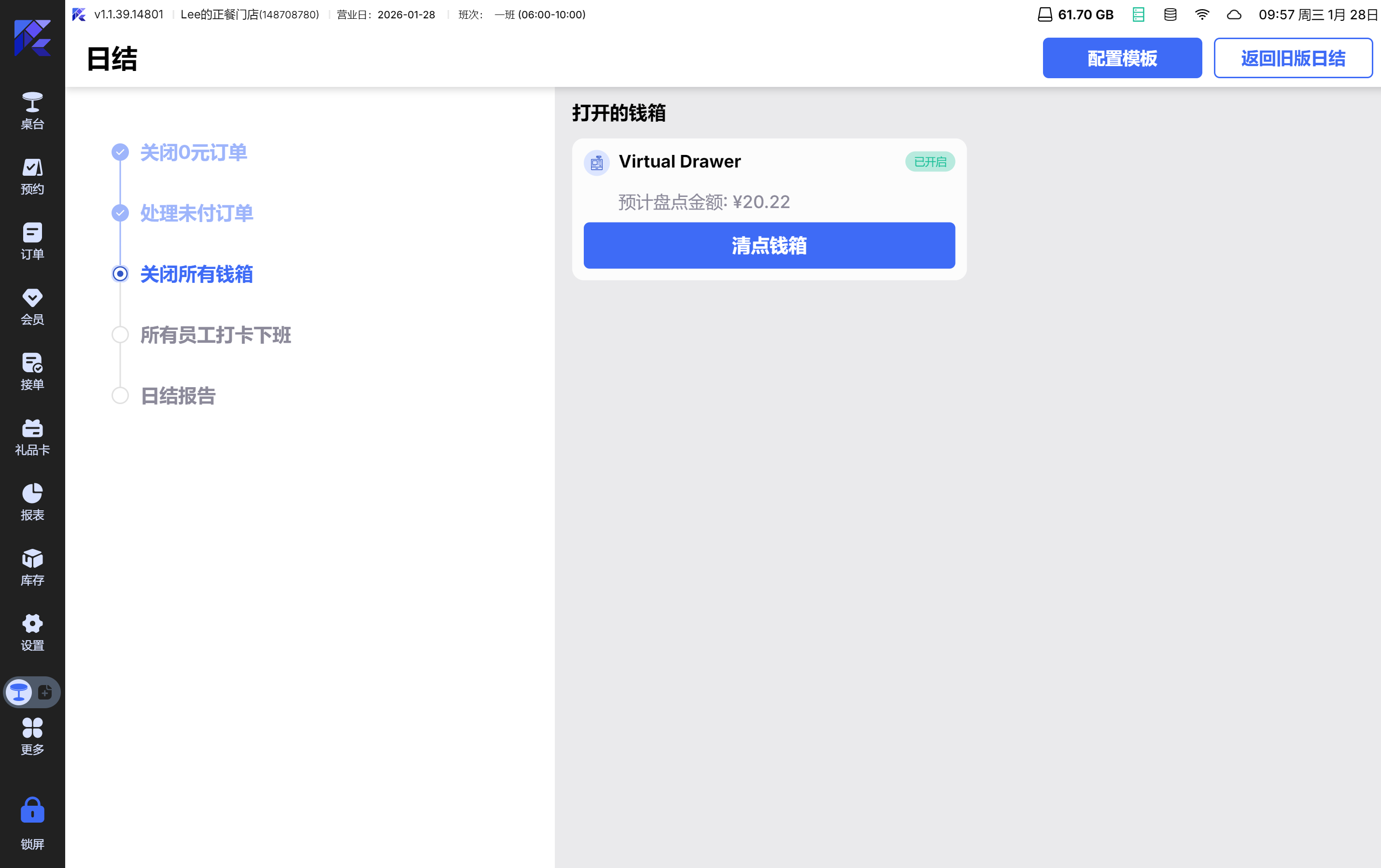Select the 关闭所有钱箱 step radio
Image resolution: width=1381 pixels, height=868 pixels.
(120, 274)
